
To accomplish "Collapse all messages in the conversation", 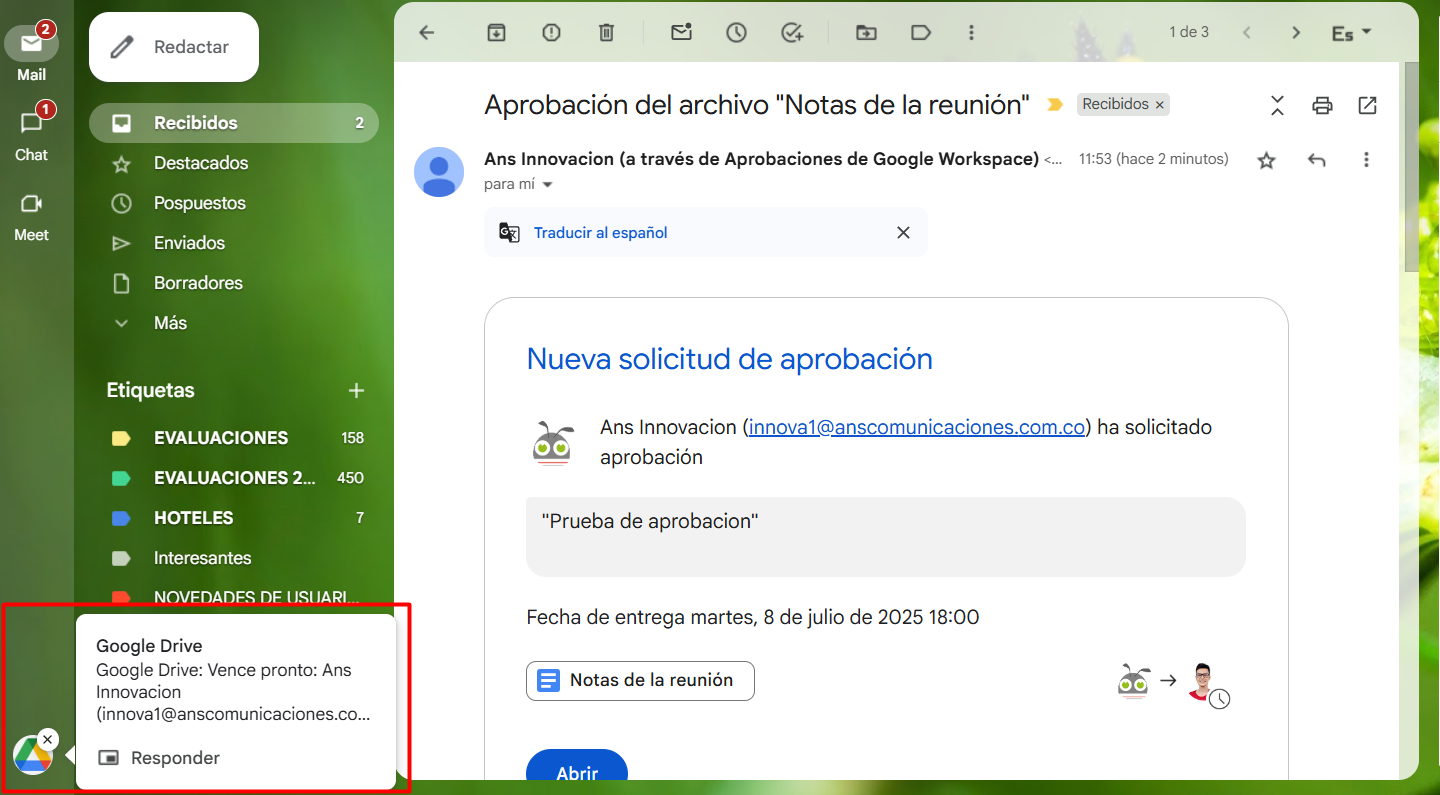I will tap(1277, 105).
